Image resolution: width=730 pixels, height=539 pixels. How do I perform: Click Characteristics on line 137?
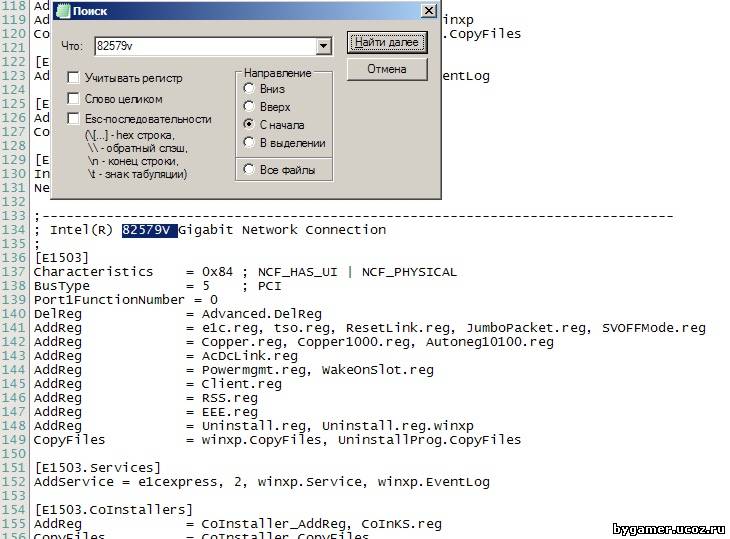coord(94,272)
